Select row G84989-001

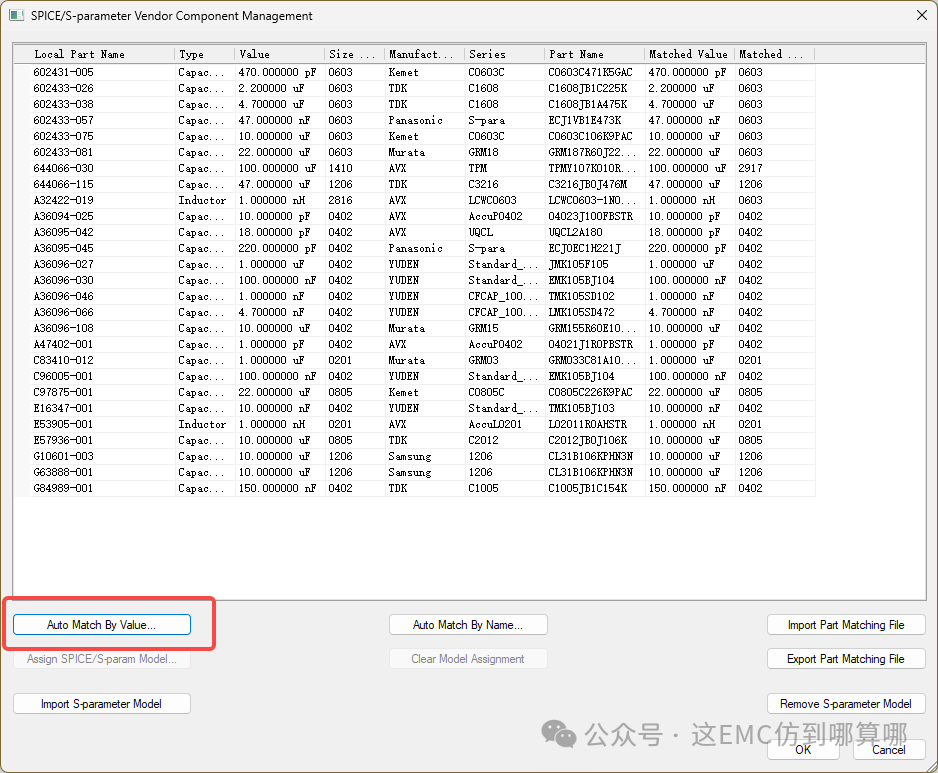(415, 488)
